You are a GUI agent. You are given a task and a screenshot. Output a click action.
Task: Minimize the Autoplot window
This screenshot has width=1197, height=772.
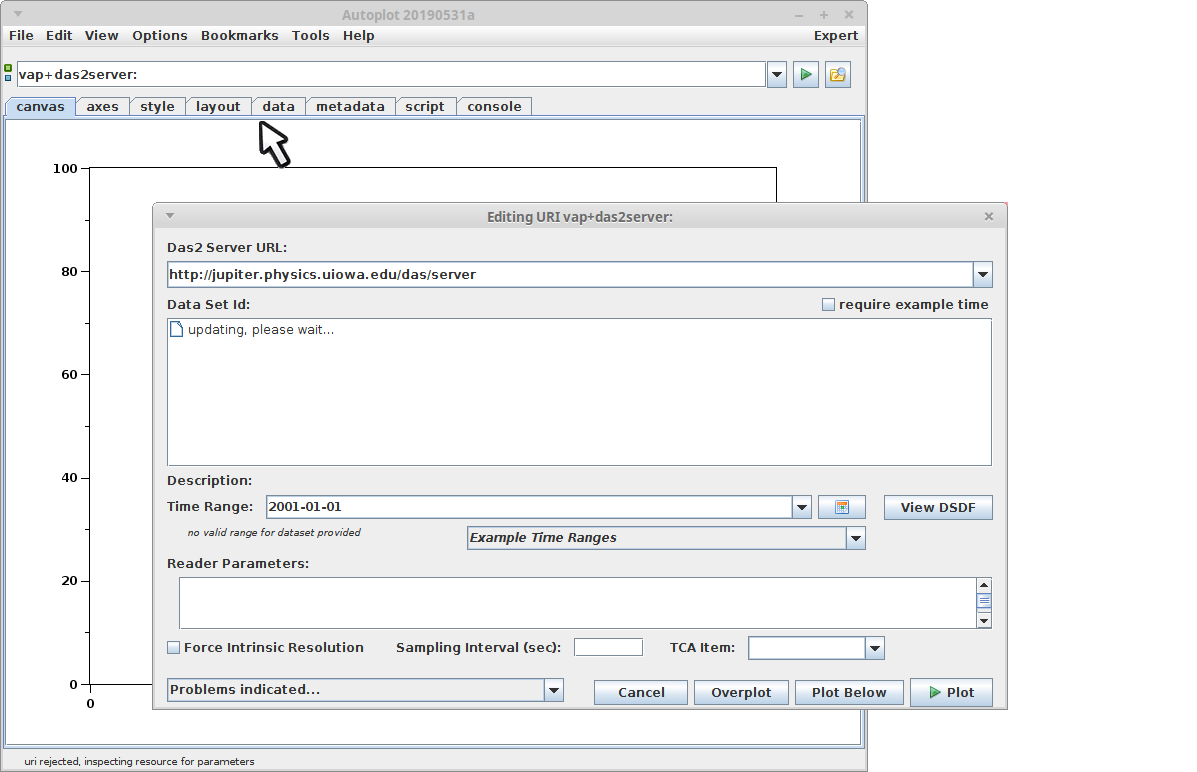click(799, 15)
